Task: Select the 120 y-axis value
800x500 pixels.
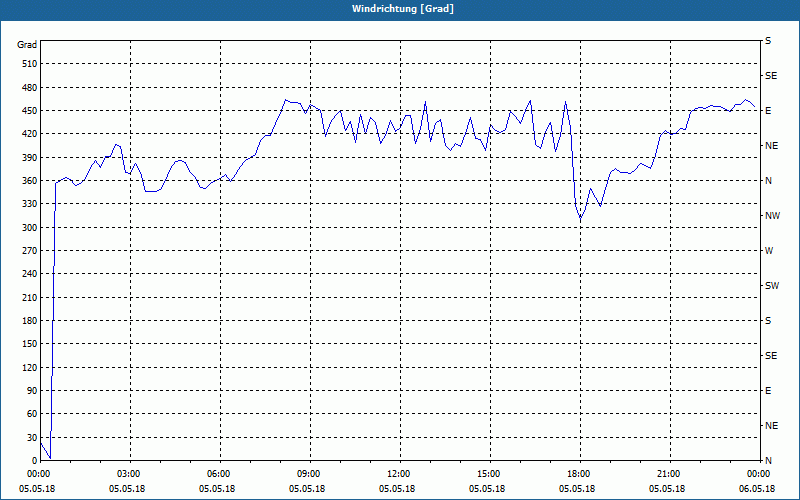Action: pos(30,367)
